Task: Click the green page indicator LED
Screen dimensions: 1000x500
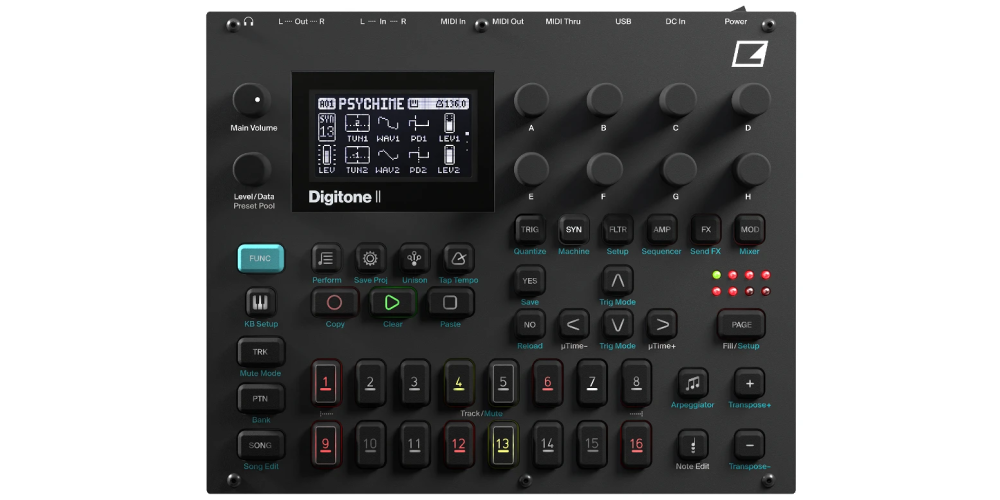Action: pyautogui.click(x=717, y=275)
